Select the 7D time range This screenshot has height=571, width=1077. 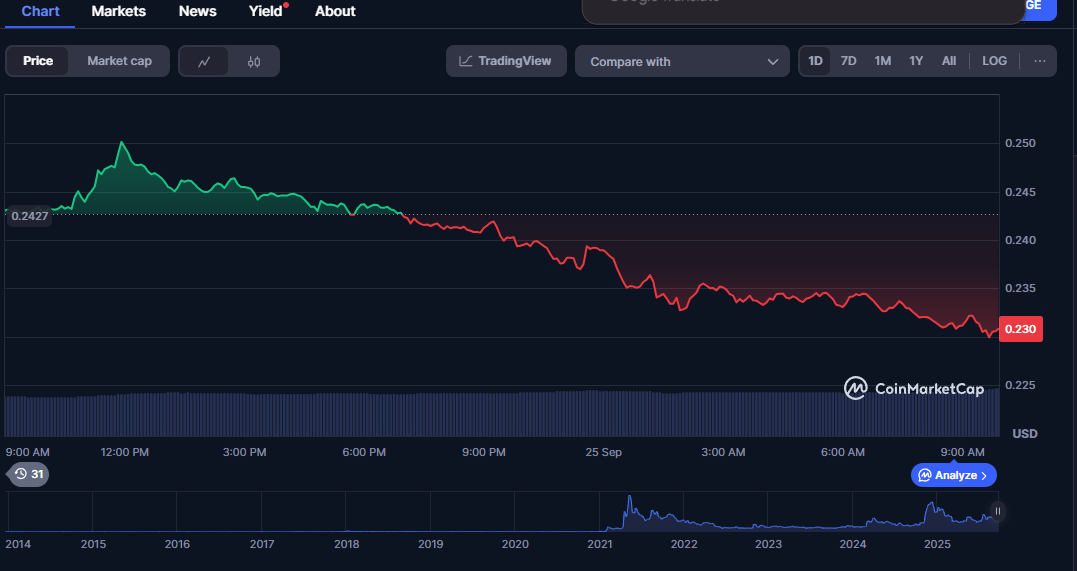coord(848,61)
